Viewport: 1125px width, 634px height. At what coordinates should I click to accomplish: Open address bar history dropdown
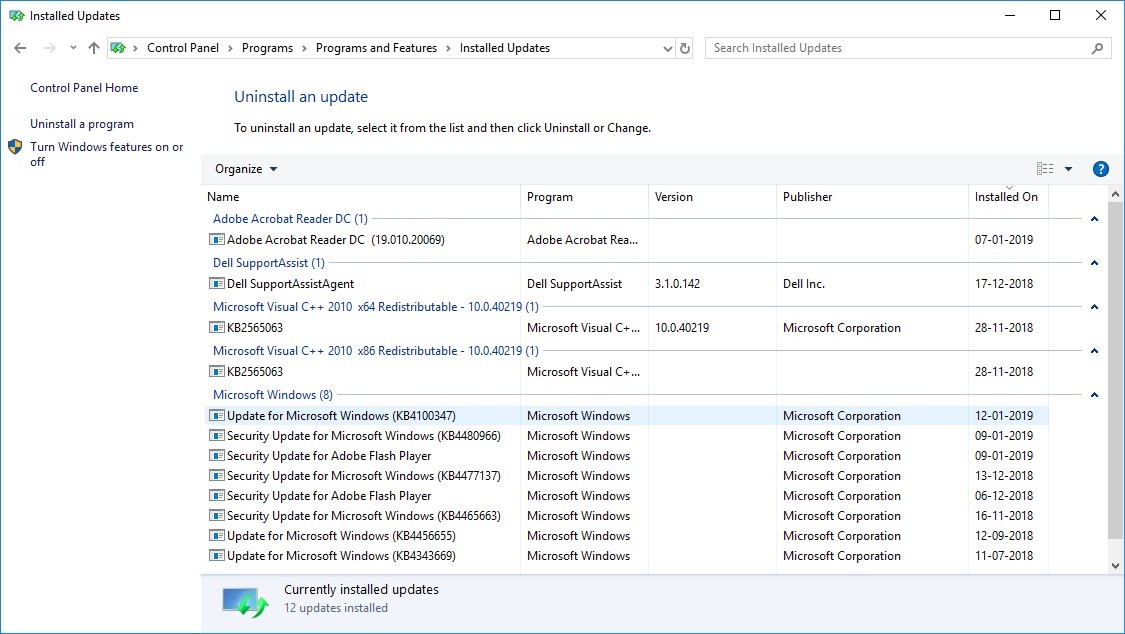[x=667, y=48]
